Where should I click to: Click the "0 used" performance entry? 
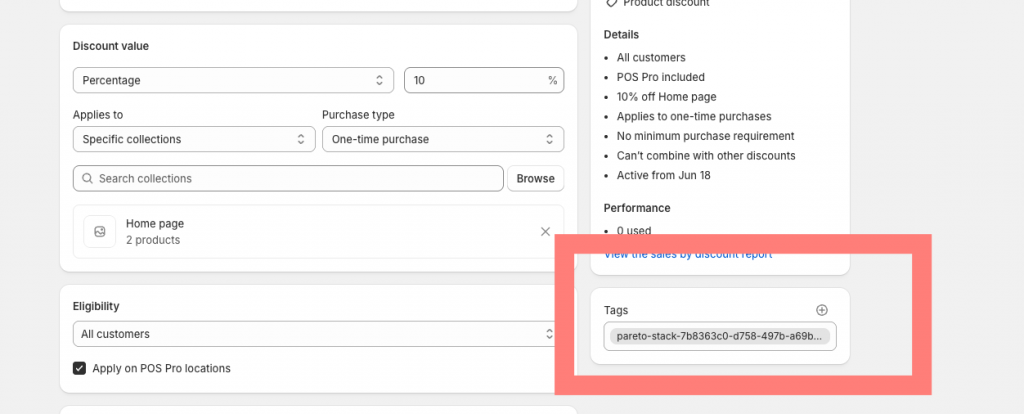tap(634, 231)
